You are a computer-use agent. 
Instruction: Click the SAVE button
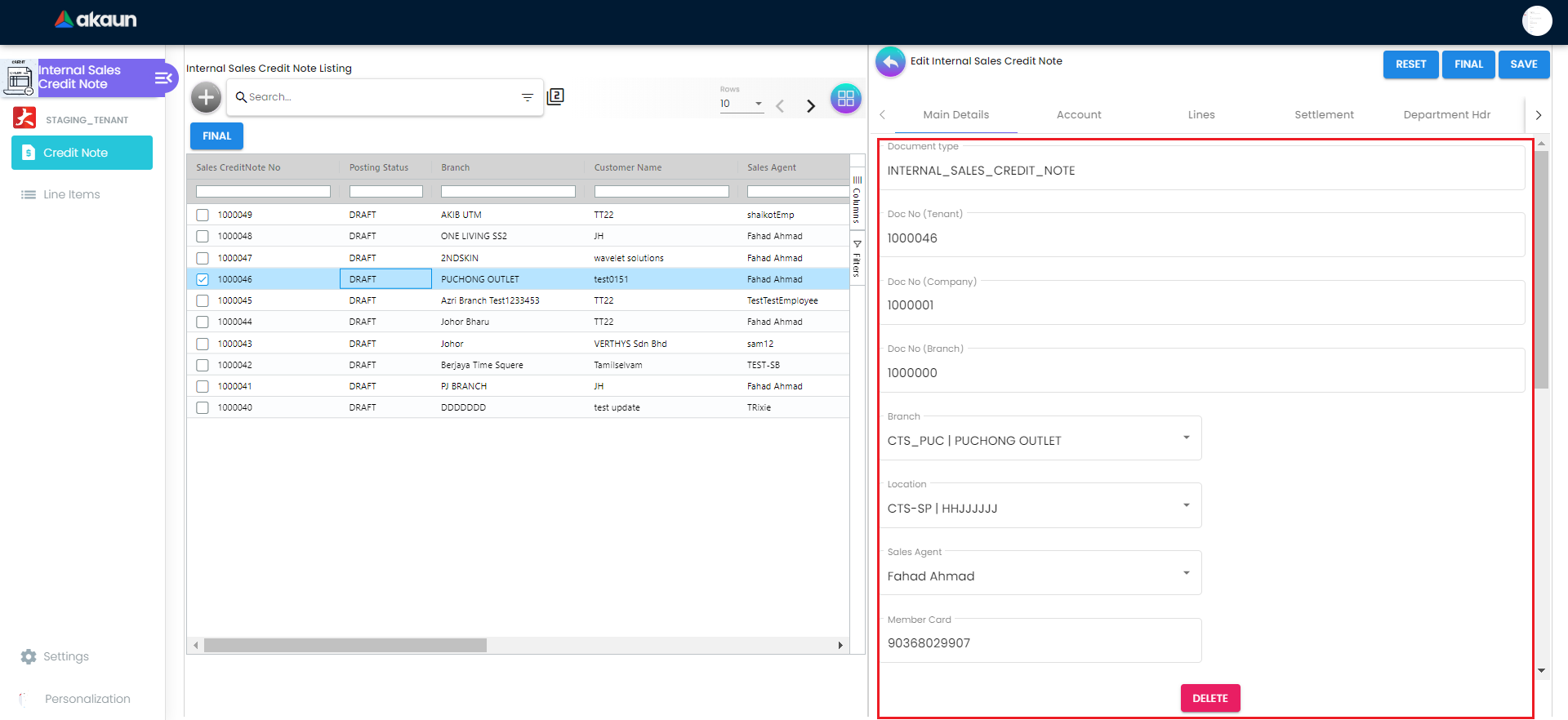pyautogui.click(x=1523, y=64)
